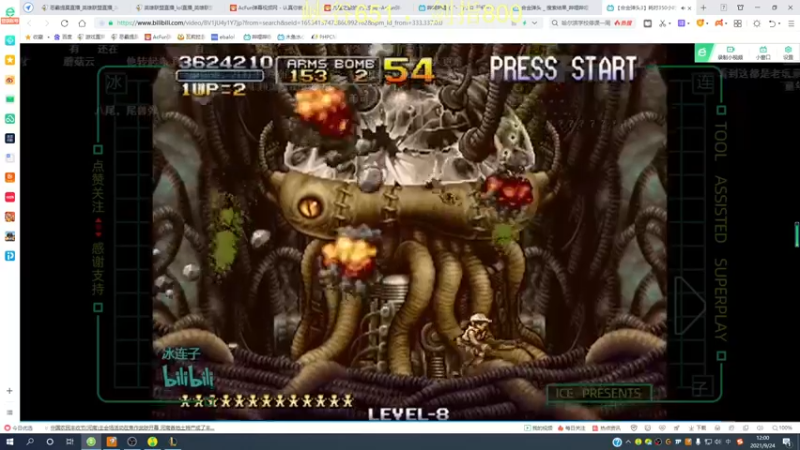Viewport: 800px width, 450px height.
Task: Open Cortana on the taskbar
Action: coord(49,442)
